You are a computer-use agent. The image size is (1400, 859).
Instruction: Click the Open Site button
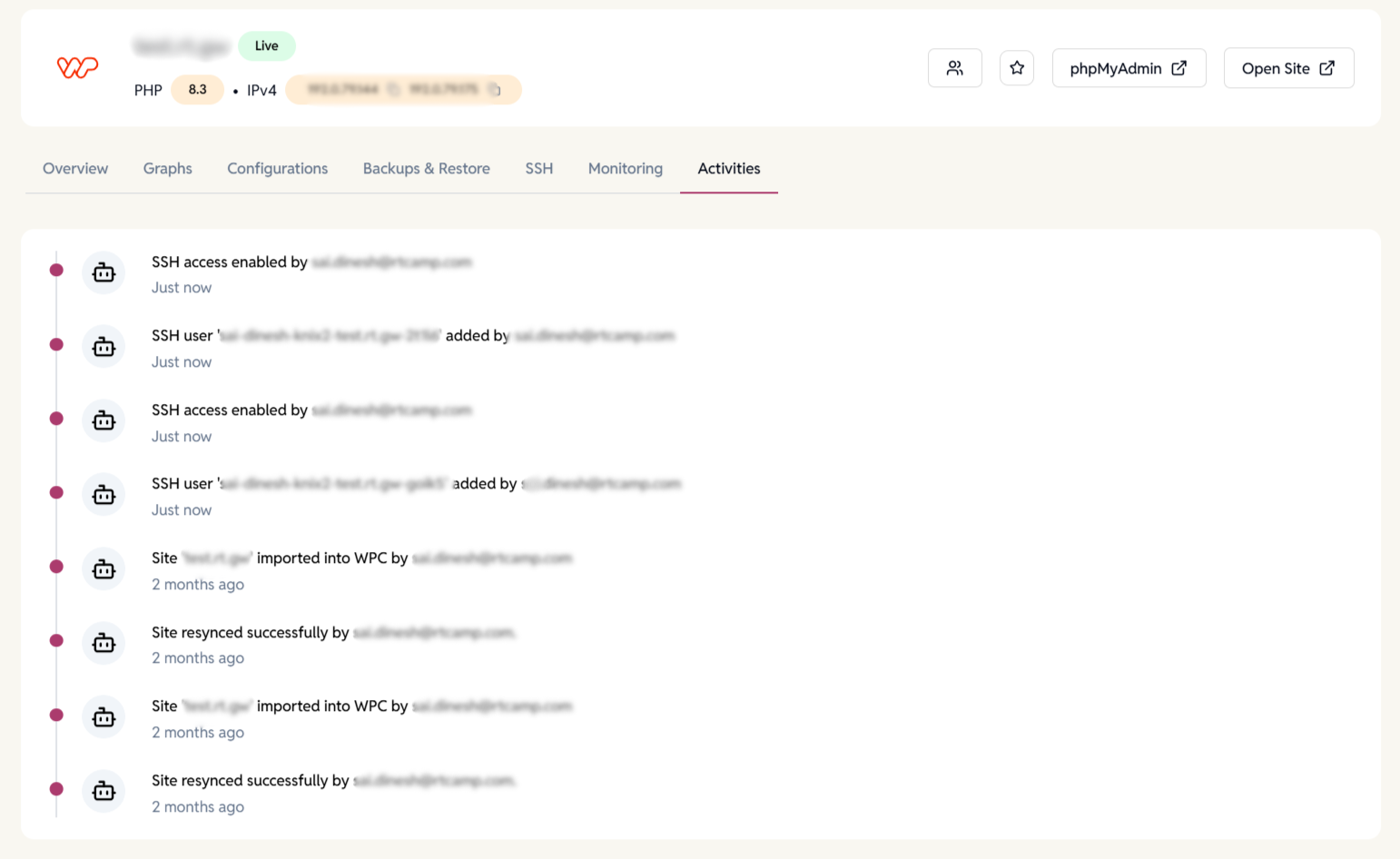(x=1288, y=67)
